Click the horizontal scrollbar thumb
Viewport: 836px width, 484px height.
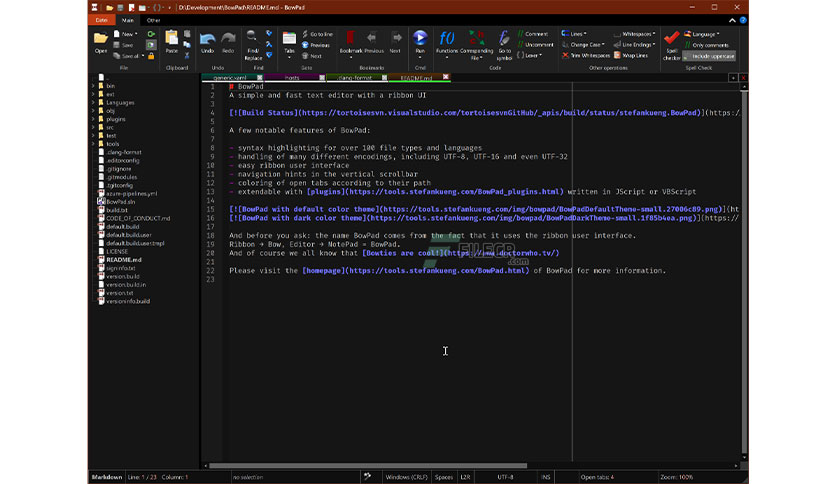coord(368,466)
